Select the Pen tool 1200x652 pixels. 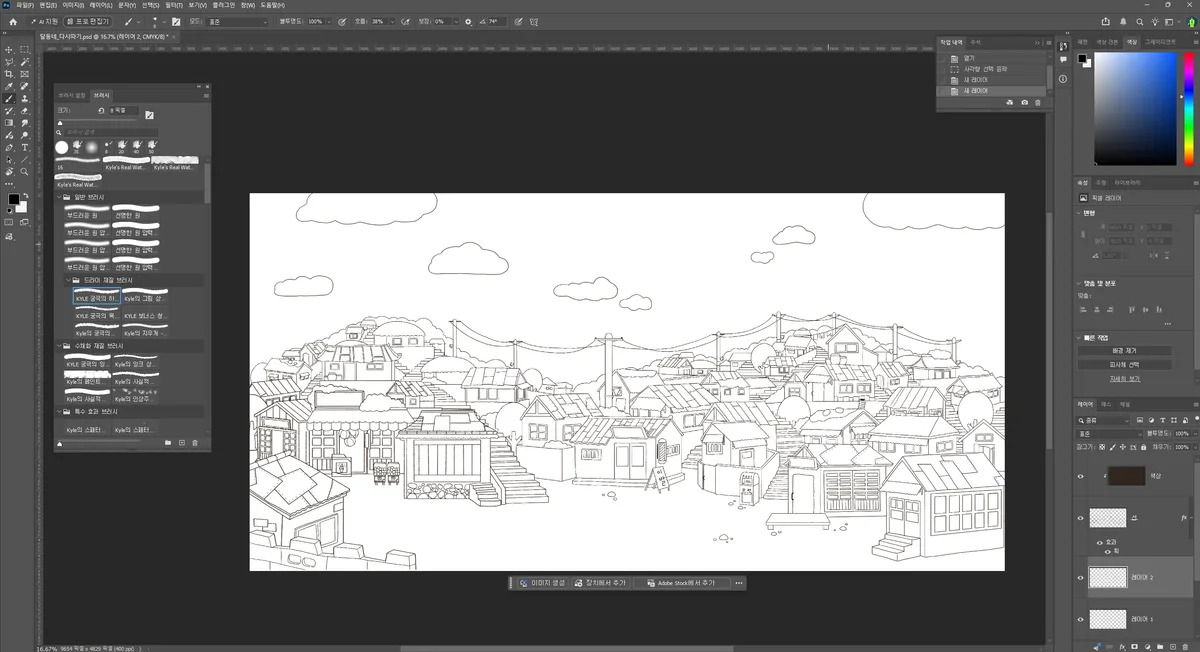coord(9,147)
